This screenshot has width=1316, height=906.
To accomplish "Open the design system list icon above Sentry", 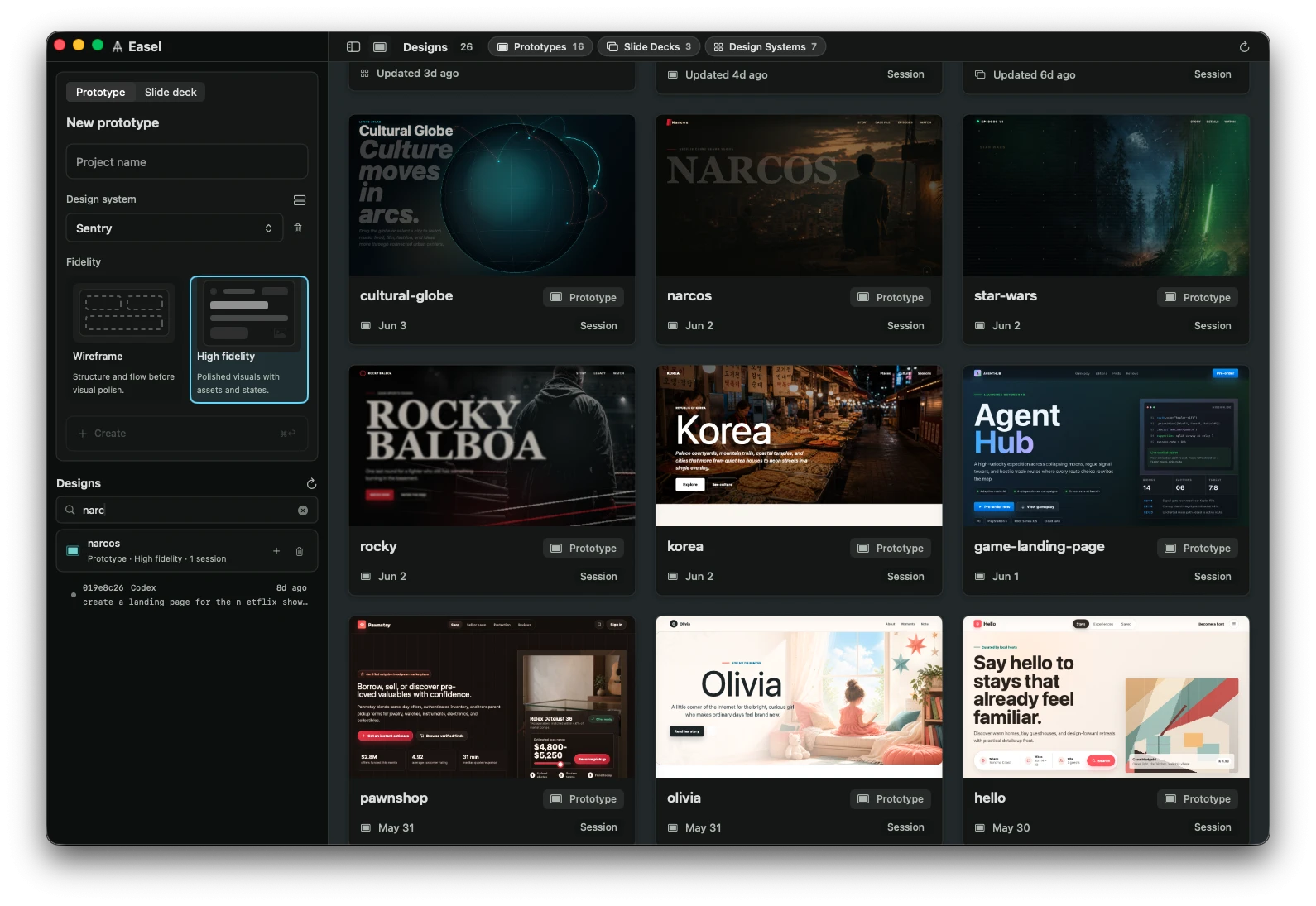I will click(300, 200).
